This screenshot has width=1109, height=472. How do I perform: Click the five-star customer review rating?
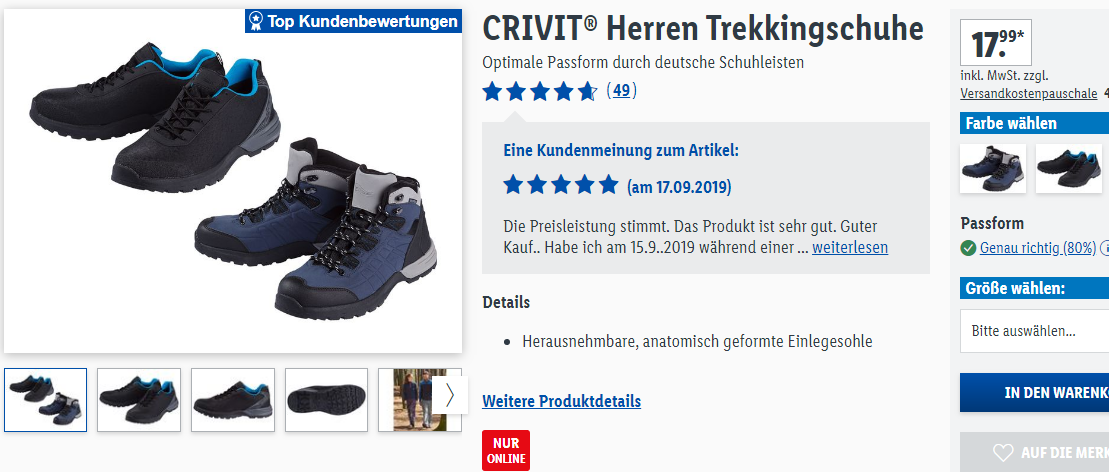[x=561, y=185]
